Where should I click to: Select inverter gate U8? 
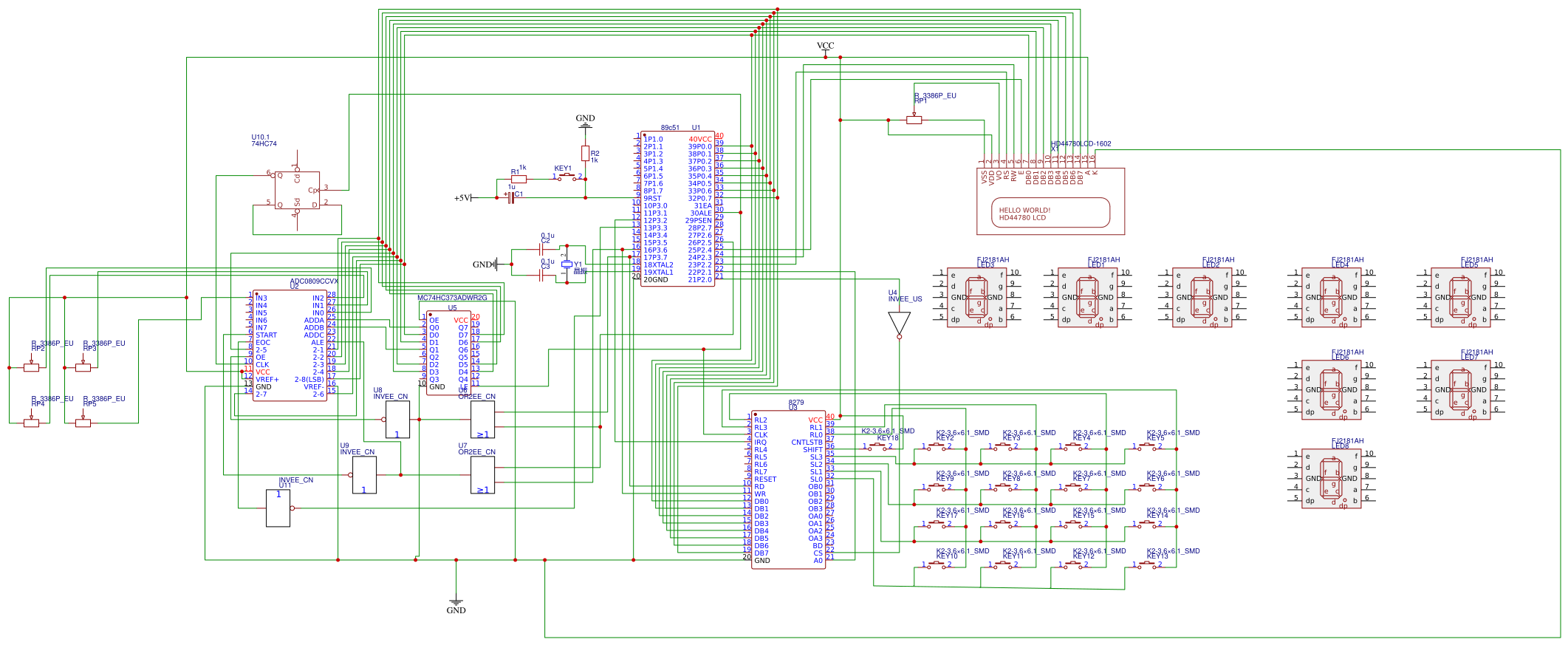coord(397,420)
